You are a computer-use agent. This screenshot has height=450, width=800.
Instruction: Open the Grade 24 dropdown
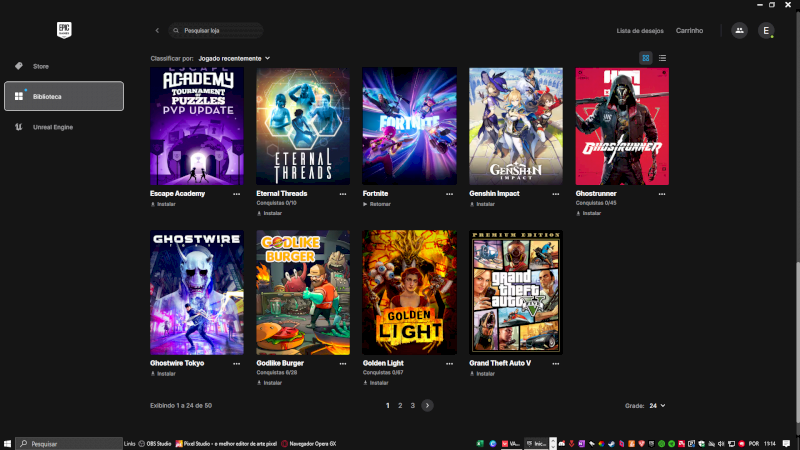[x=657, y=405]
